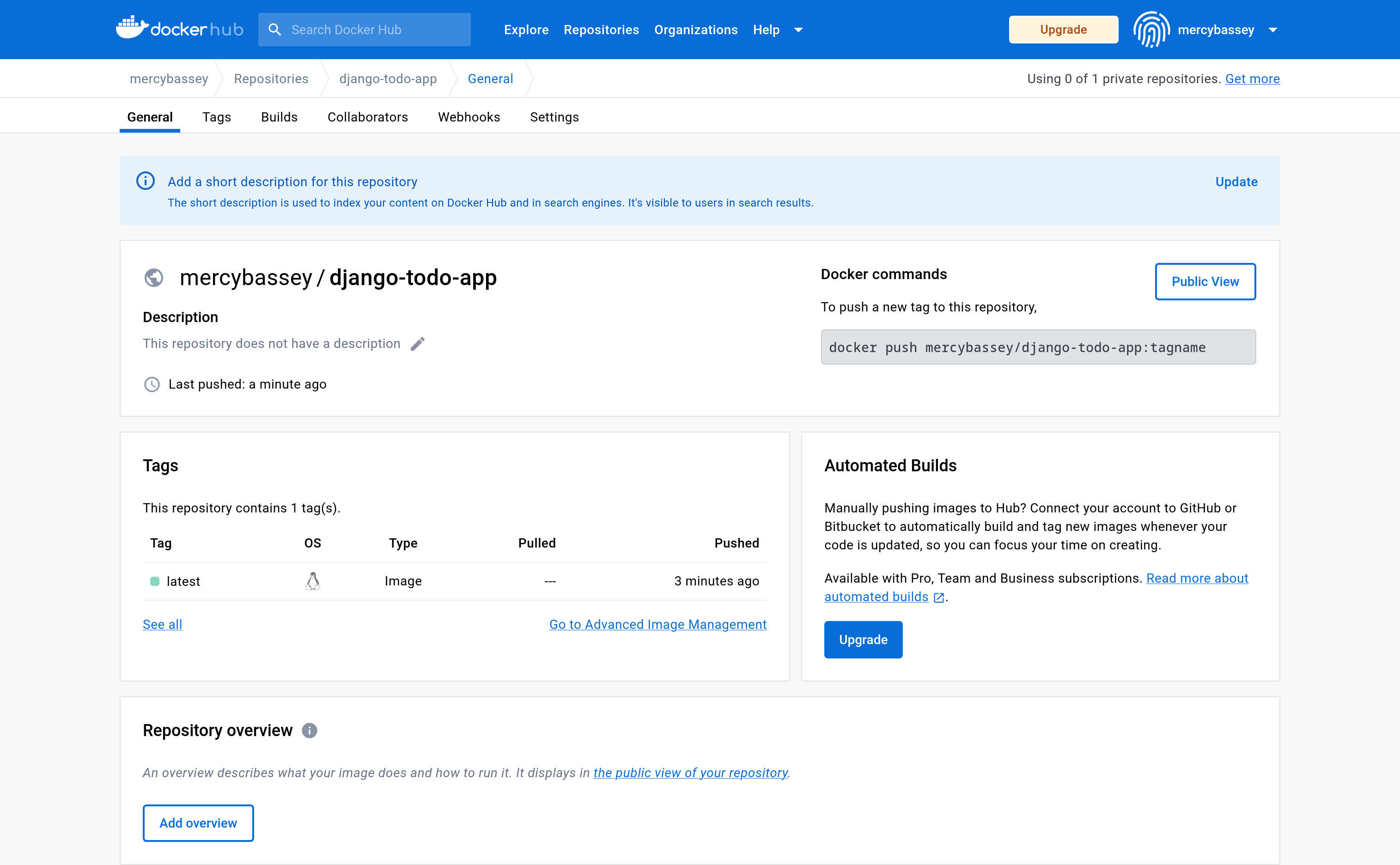
Task: Open Organizations in top navigation
Action: tap(696, 30)
